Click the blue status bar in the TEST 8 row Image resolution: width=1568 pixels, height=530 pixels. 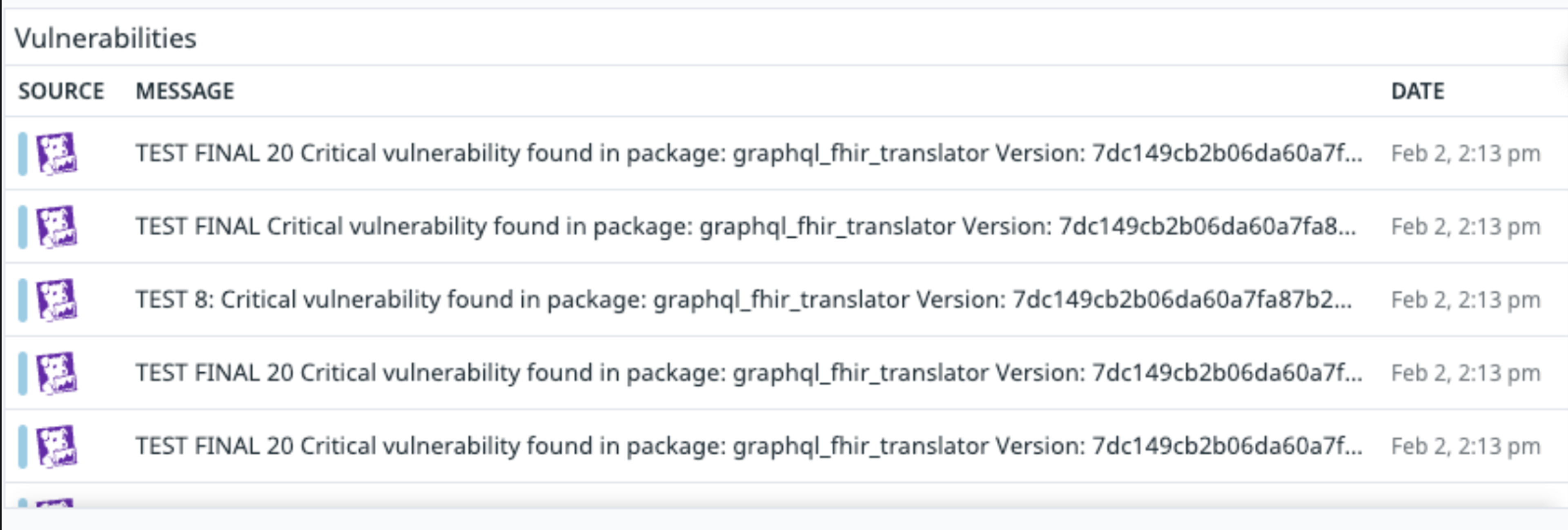coord(23,299)
